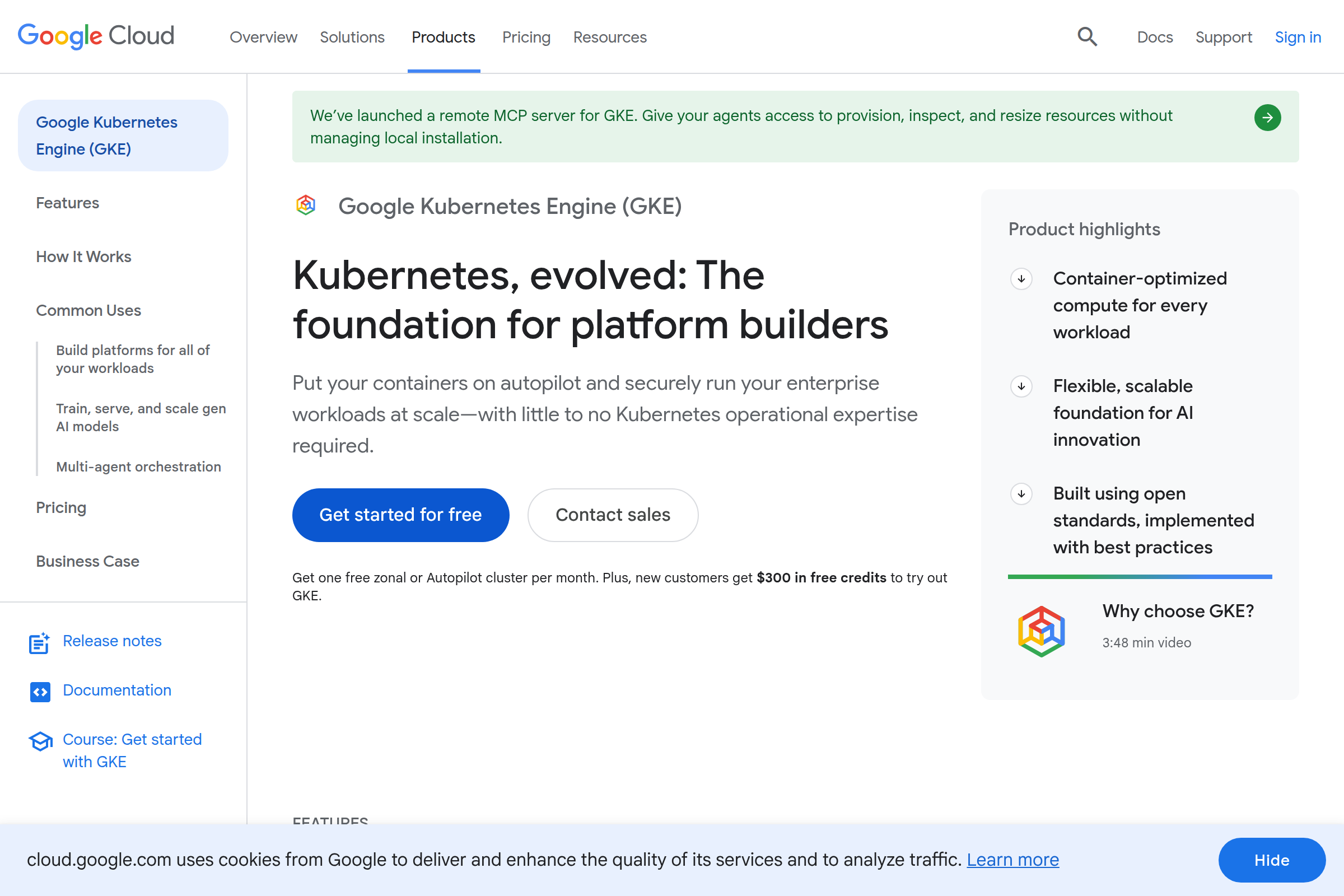Open Train, serve, and scale gen AI models
This screenshot has height=896, width=1344.
pyautogui.click(x=141, y=417)
